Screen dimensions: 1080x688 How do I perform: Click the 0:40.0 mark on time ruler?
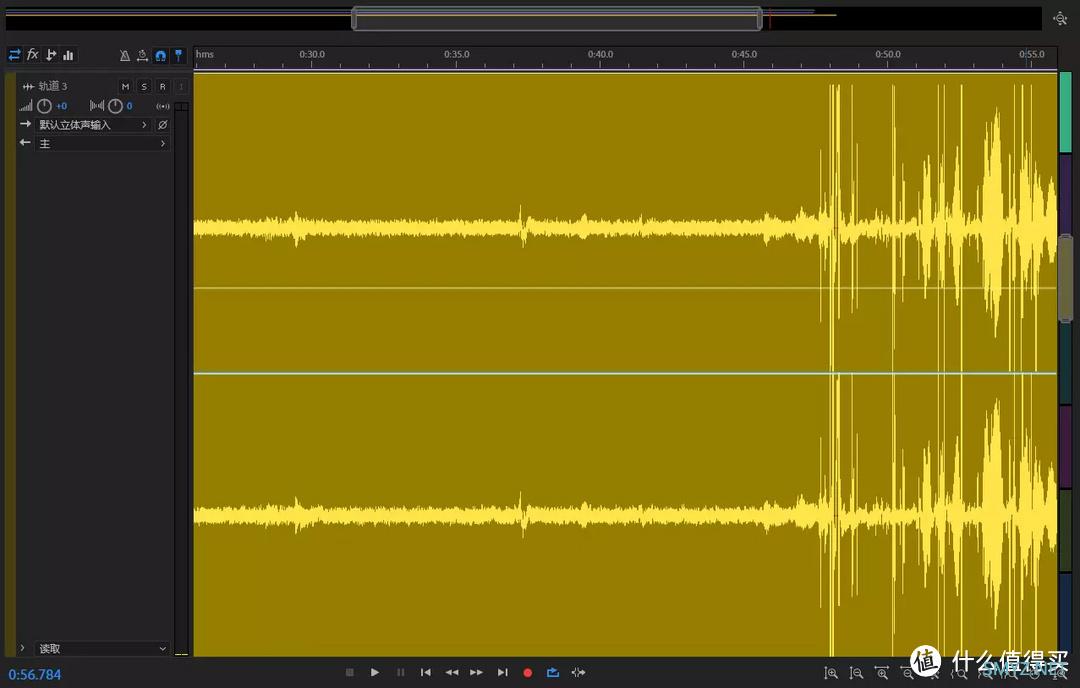click(x=601, y=54)
